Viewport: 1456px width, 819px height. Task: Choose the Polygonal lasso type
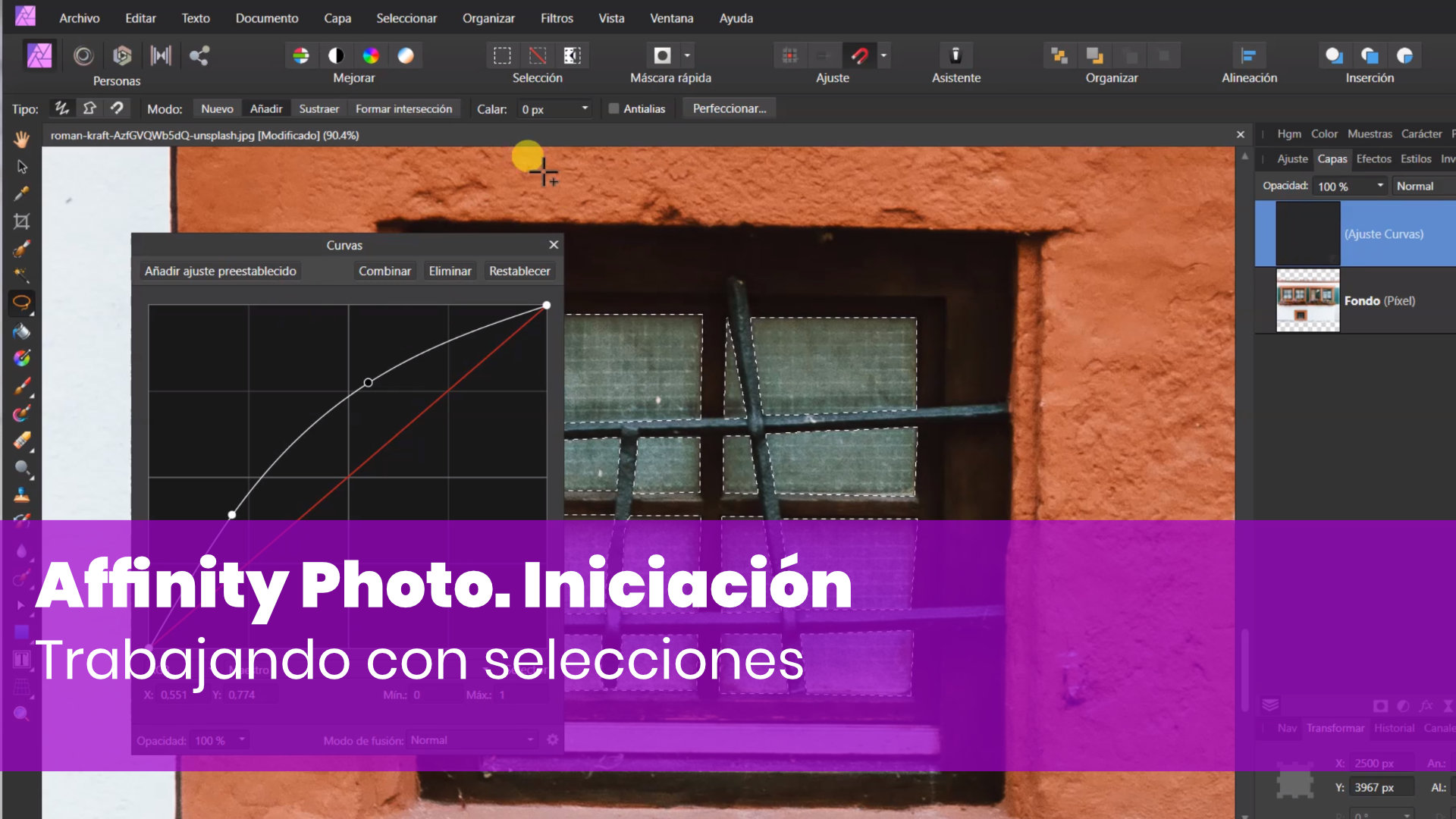pyautogui.click(x=89, y=108)
